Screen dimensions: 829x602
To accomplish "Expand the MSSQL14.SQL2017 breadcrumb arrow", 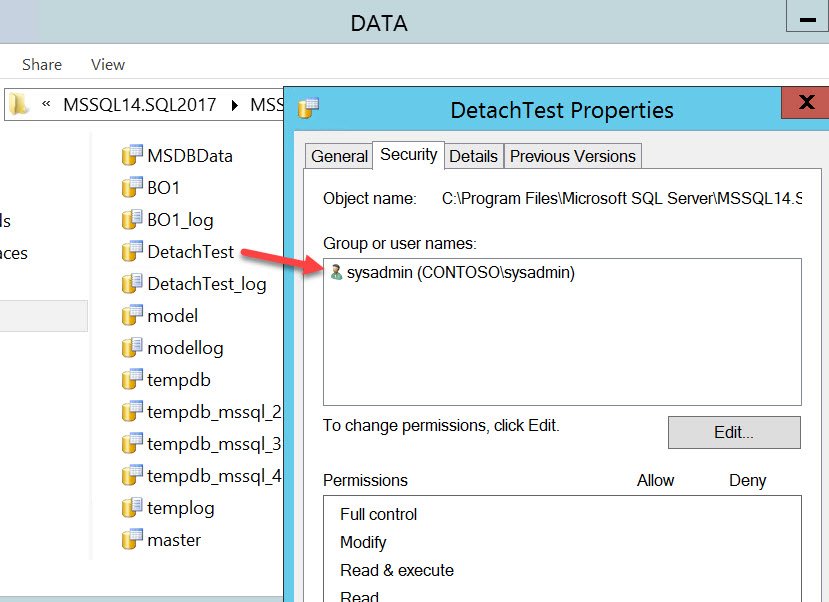I will [x=235, y=104].
